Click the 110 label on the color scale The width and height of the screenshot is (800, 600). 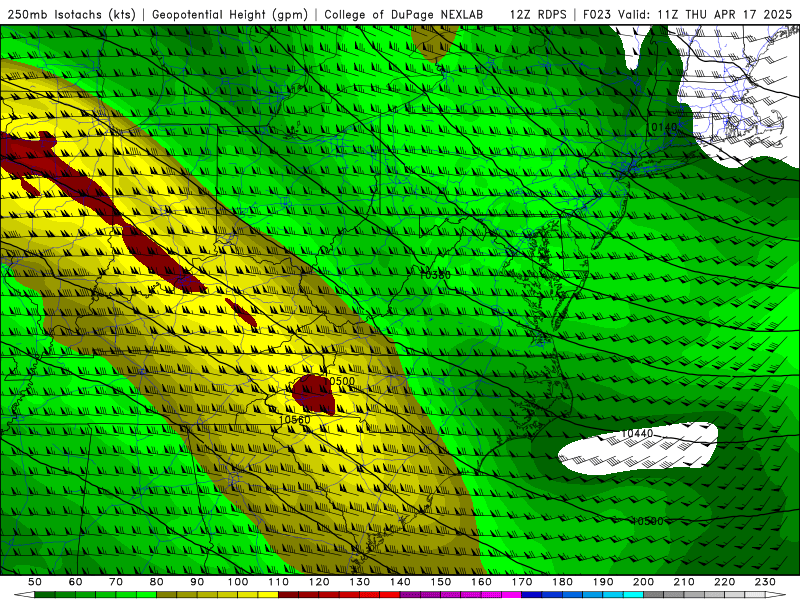tap(279, 582)
